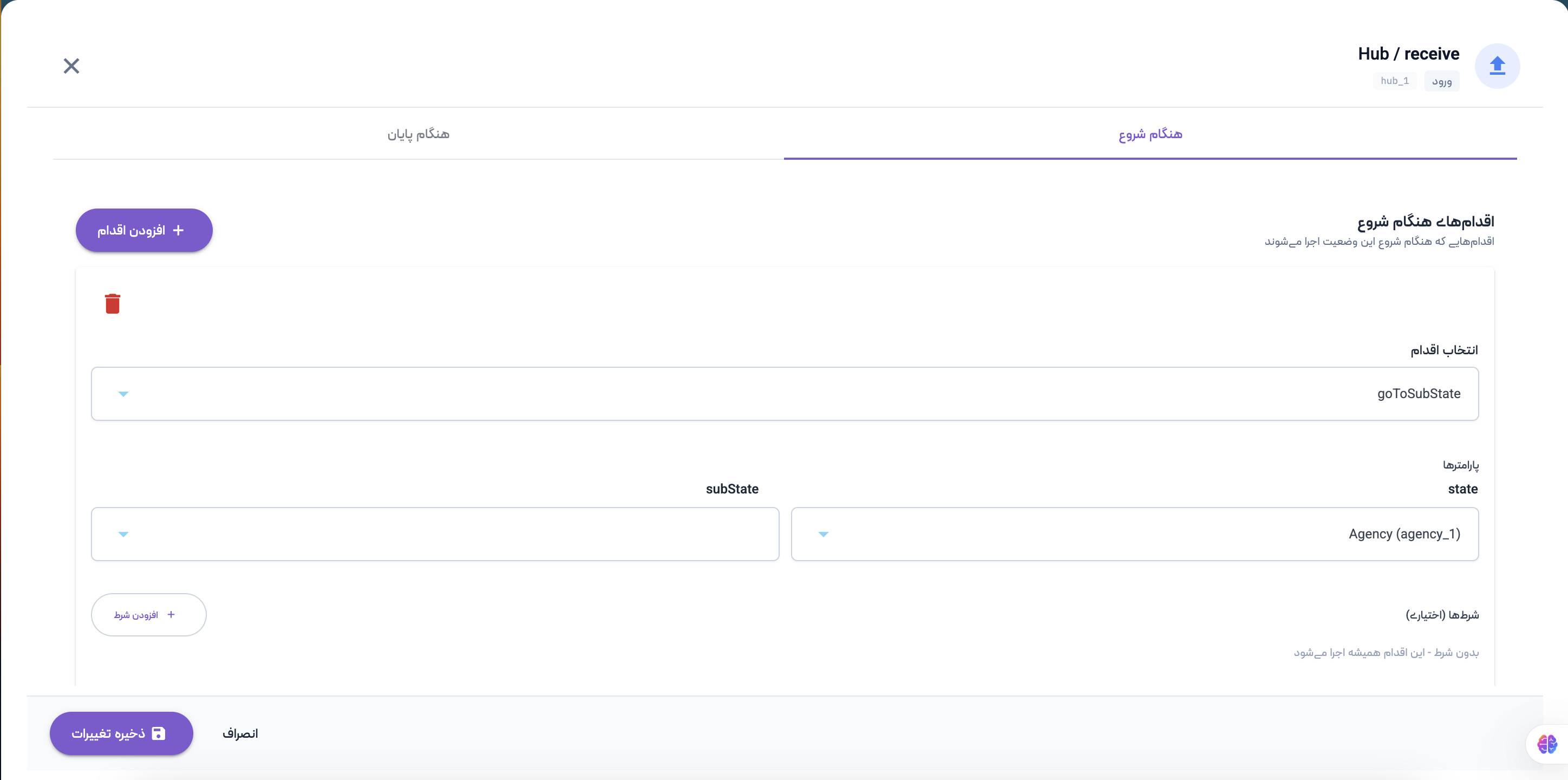Image resolution: width=1568 pixels, height=780 pixels.
Task: Select the هنگام شروع tab
Action: [1150, 134]
